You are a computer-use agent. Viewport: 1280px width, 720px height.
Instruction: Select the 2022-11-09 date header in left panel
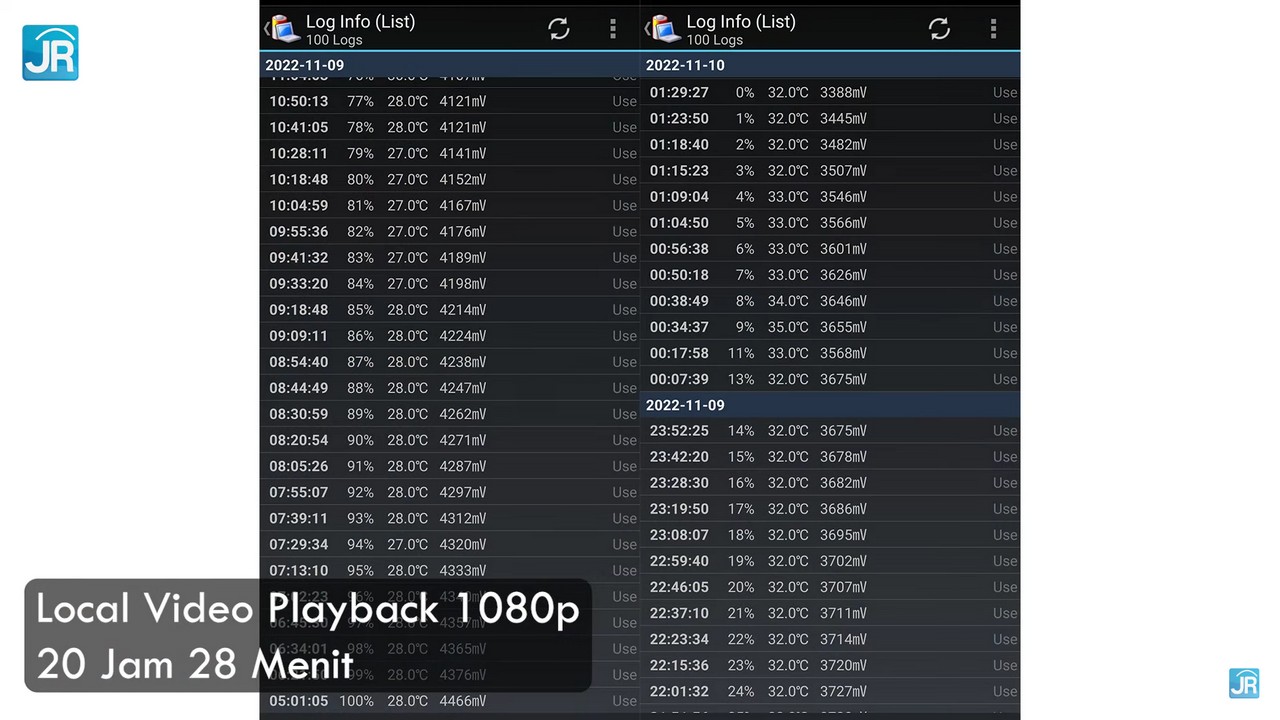point(305,65)
